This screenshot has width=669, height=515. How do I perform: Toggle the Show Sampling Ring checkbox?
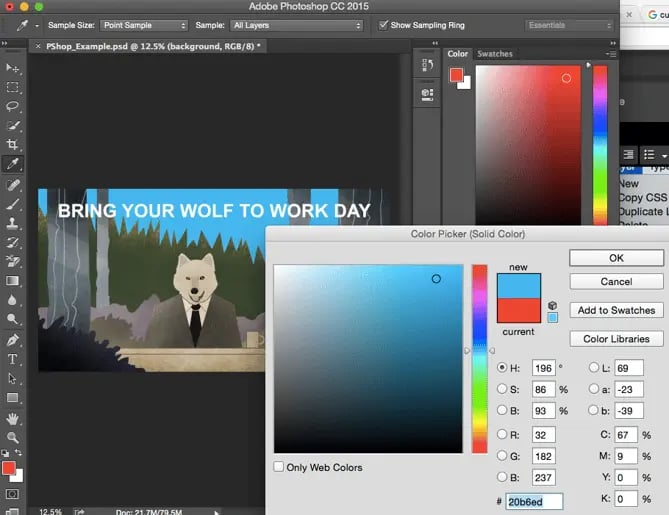tap(384, 25)
